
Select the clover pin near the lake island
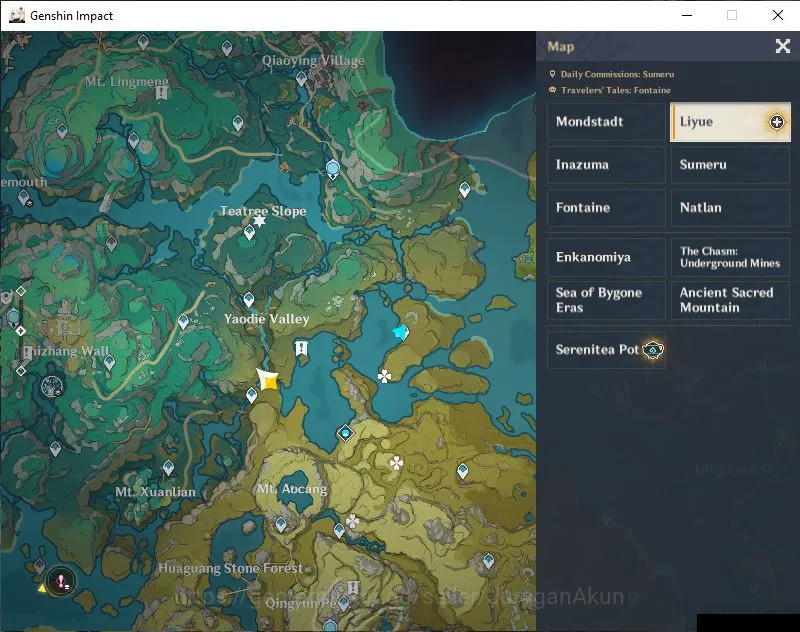pyautogui.click(x=384, y=376)
